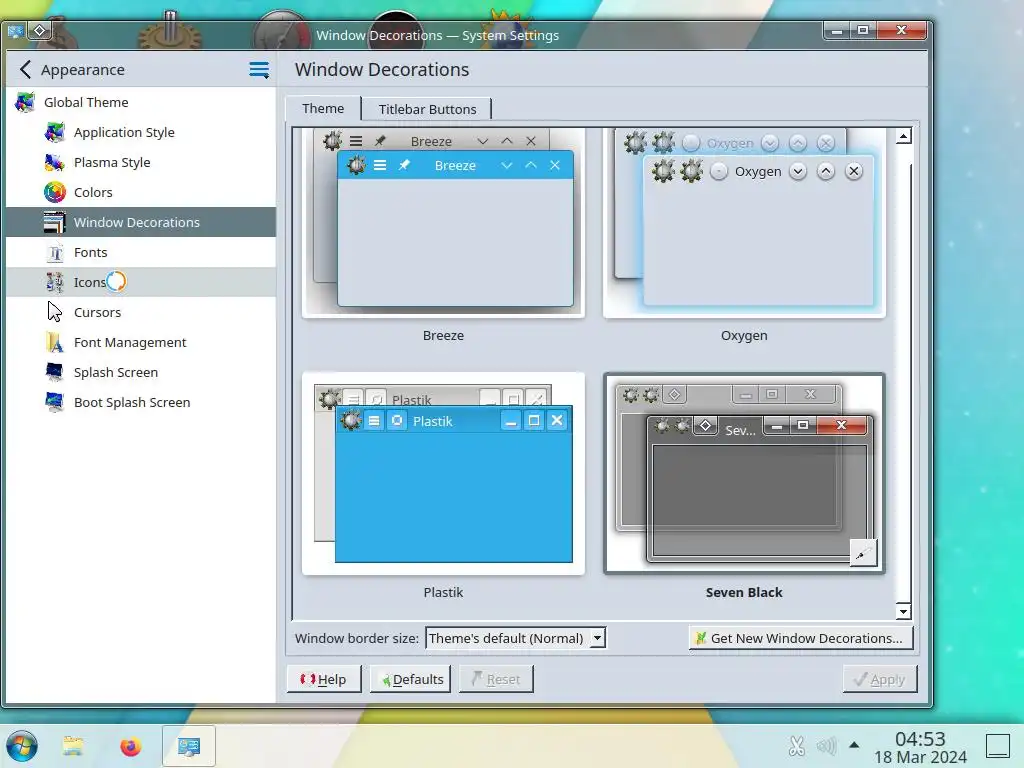Click the Apply button
Viewport: 1024px width, 768px height.
[x=880, y=679]
